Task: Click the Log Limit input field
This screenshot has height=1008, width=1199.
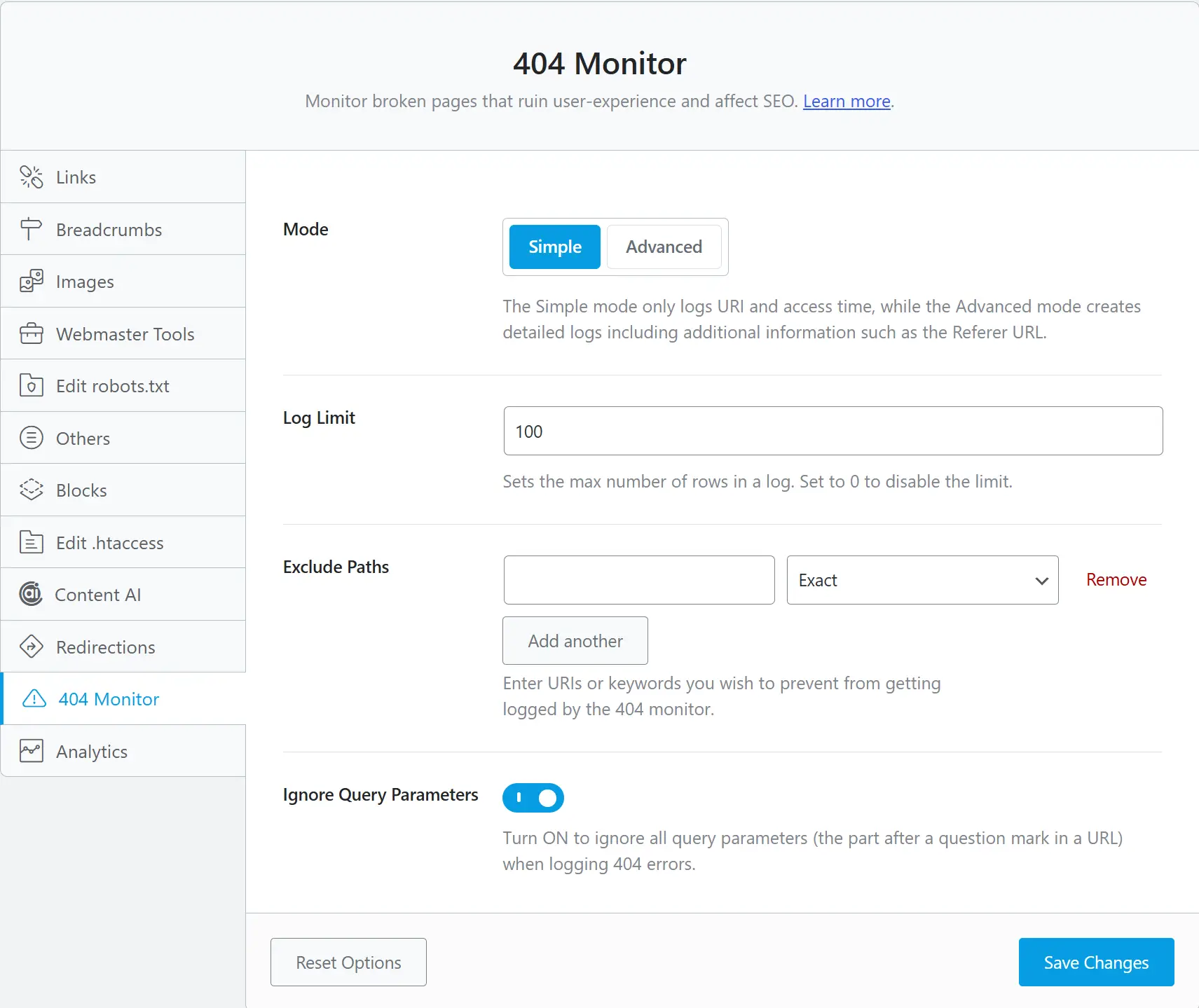Action: [833, 431]
